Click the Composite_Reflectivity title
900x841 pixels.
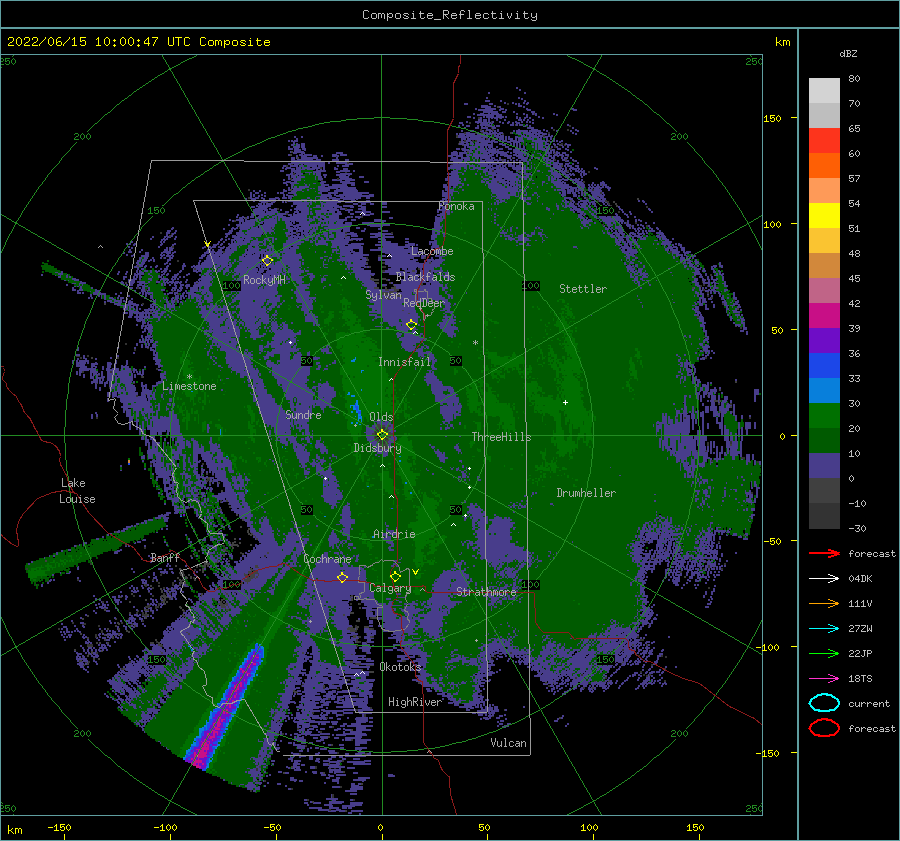449,15
